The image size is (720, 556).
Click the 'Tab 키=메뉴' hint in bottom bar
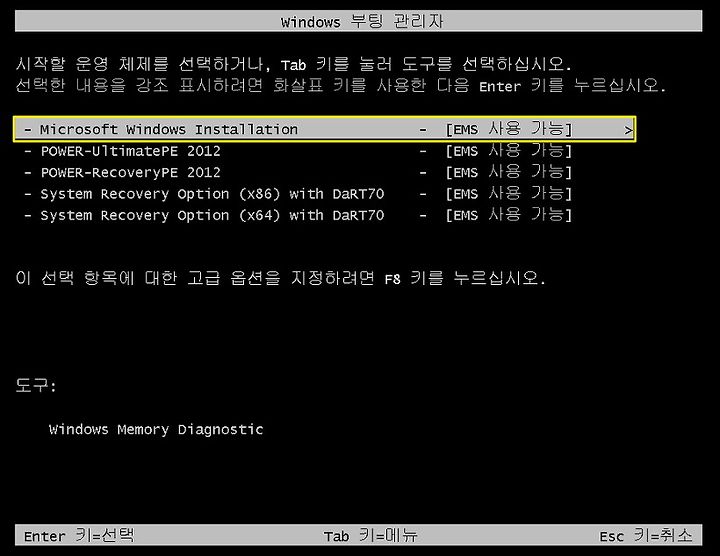(x=371, y=535)
